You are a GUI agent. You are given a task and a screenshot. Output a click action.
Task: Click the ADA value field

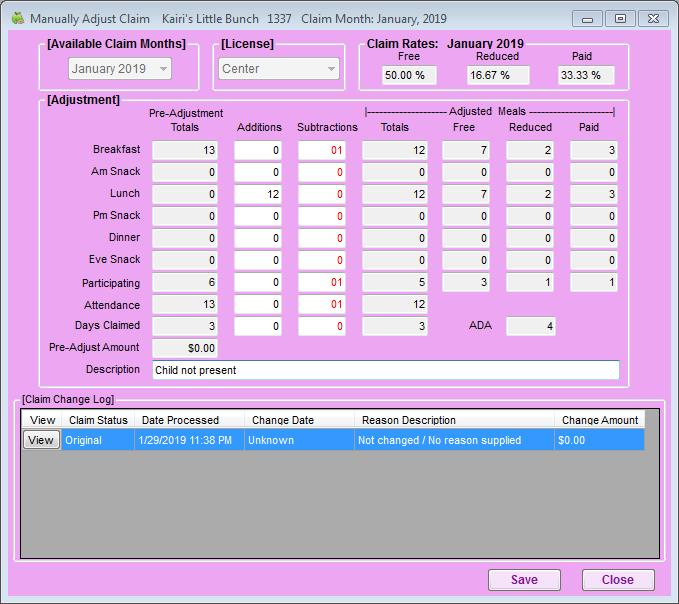[x=531, y=326]
